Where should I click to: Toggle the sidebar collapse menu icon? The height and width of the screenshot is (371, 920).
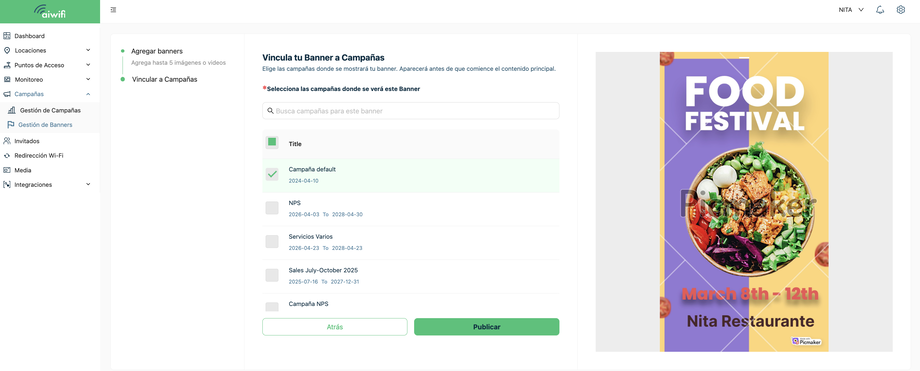[113, 10]
